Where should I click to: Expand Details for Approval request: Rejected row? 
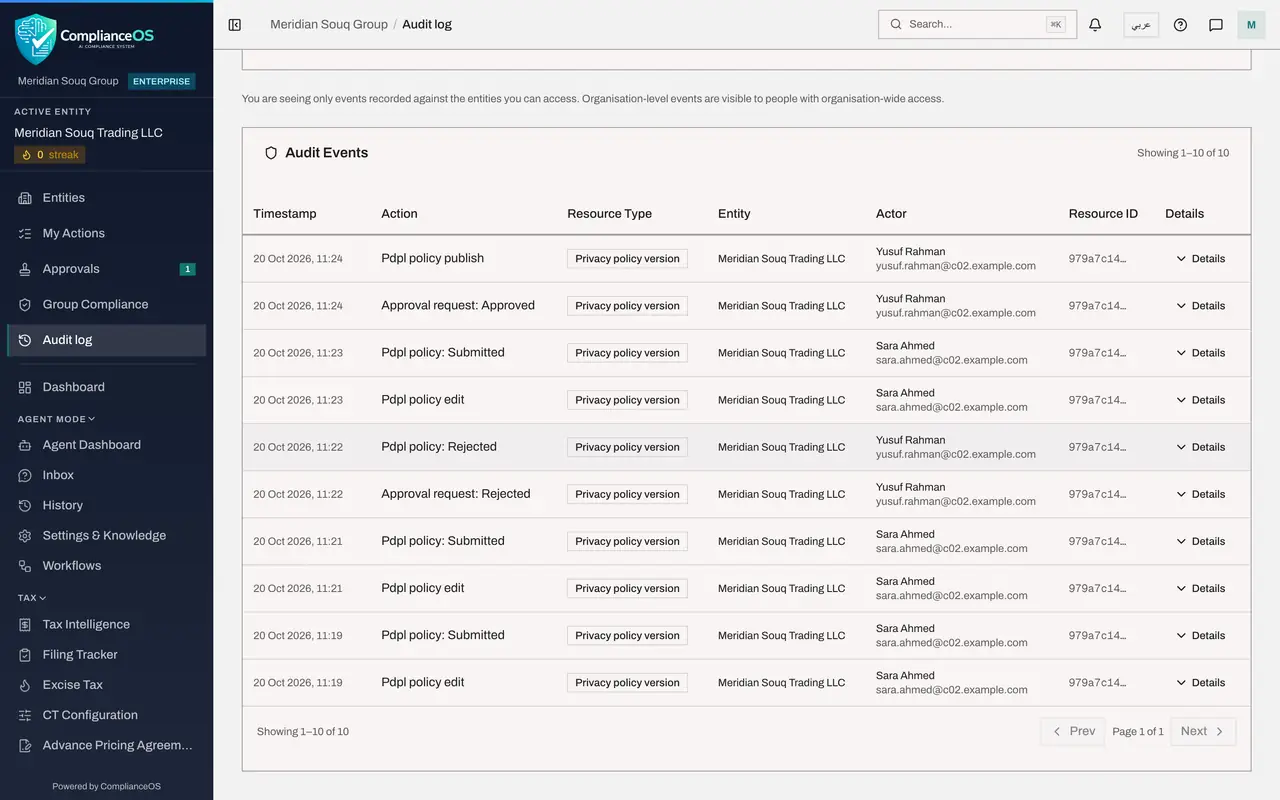coord(1201,494)
